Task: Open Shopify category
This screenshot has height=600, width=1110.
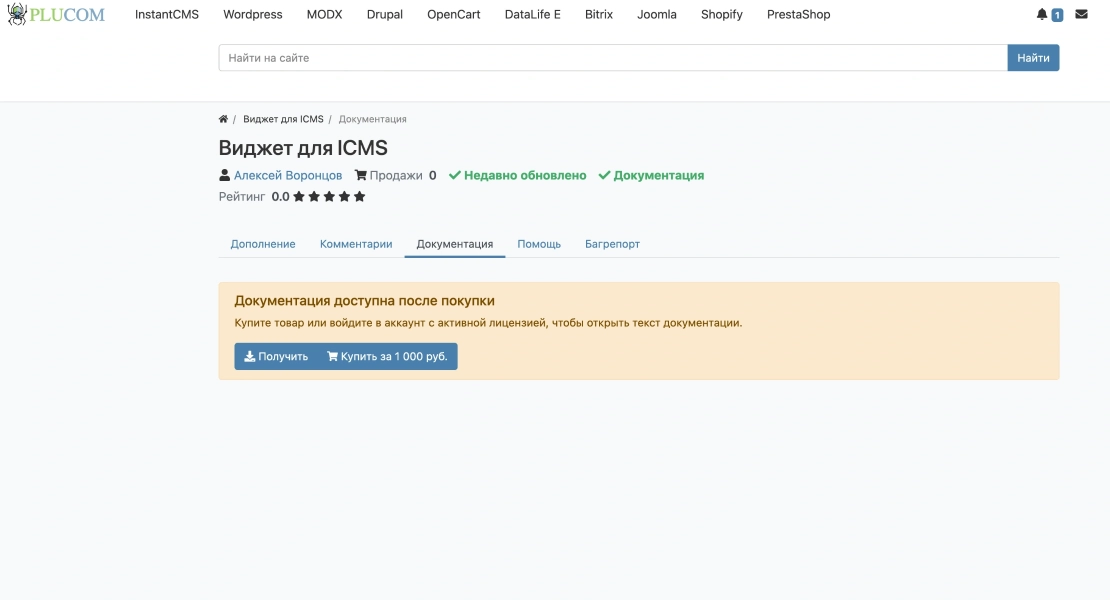Action: tap(721, 14)
